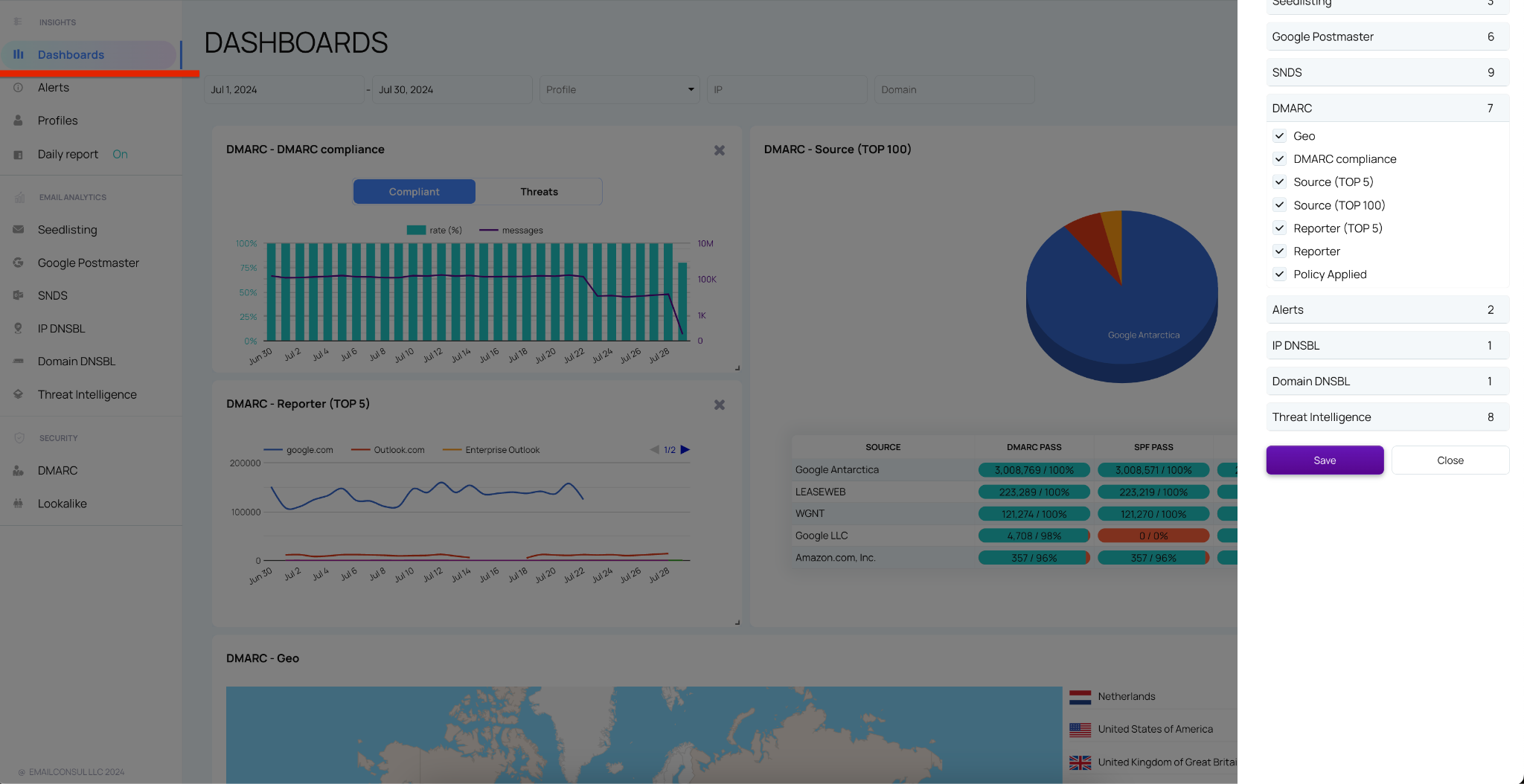Click the Lookalike icon
Image resolution: width=1524 pixels, height=784 pixels.
click(19, 504)
